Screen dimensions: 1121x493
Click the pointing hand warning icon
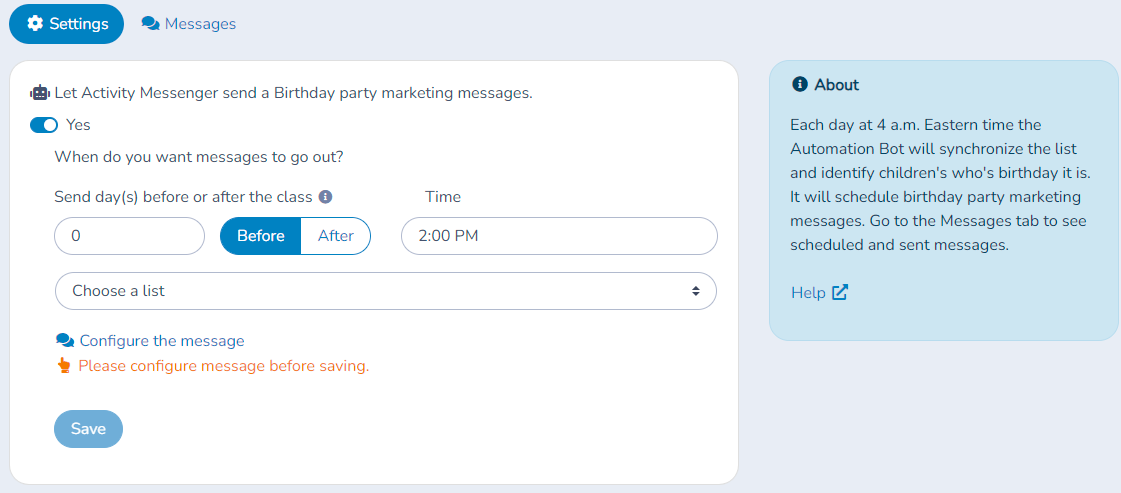click(64, 366)
